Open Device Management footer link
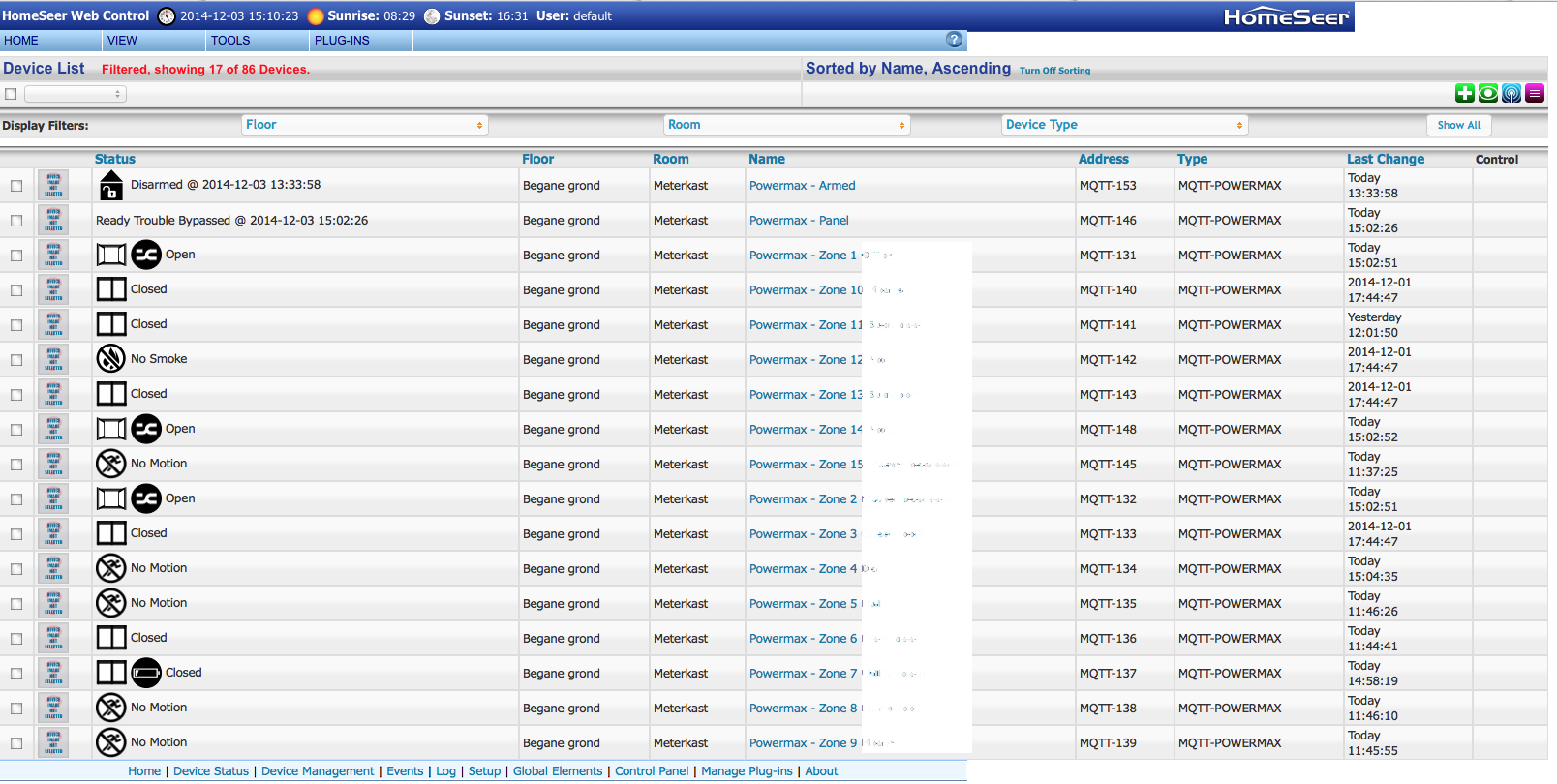The image size is (1557, 784). pyautogui.click(x=318, y=771)
